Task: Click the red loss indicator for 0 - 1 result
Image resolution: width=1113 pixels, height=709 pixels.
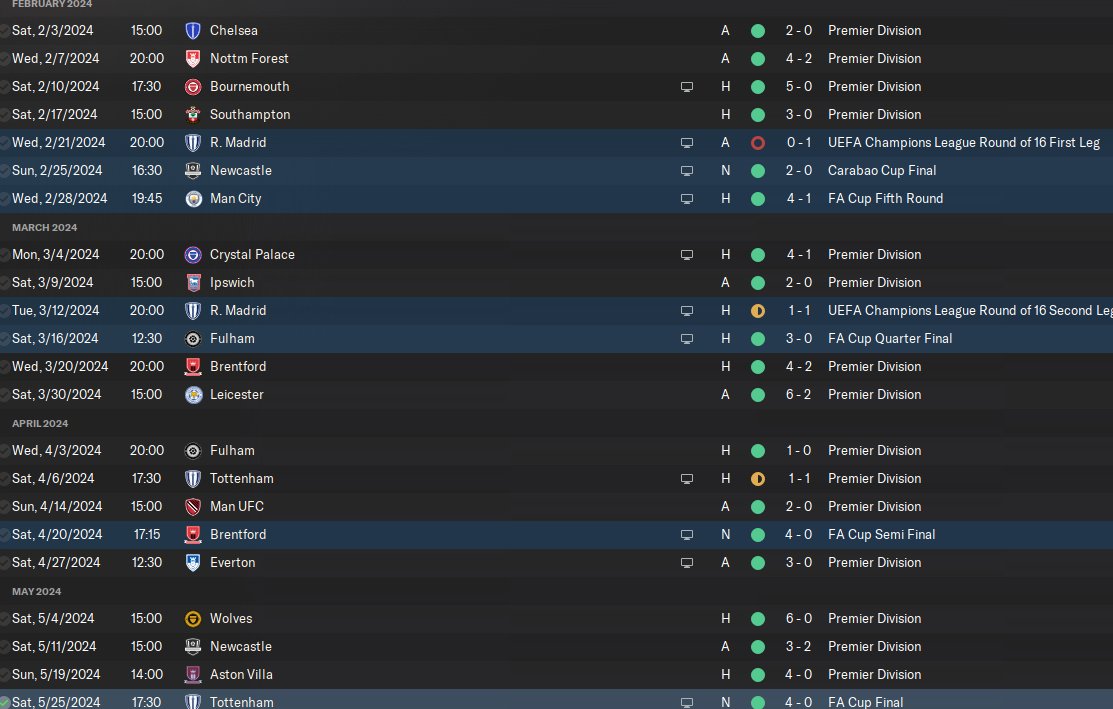Action: pos(758,143)
